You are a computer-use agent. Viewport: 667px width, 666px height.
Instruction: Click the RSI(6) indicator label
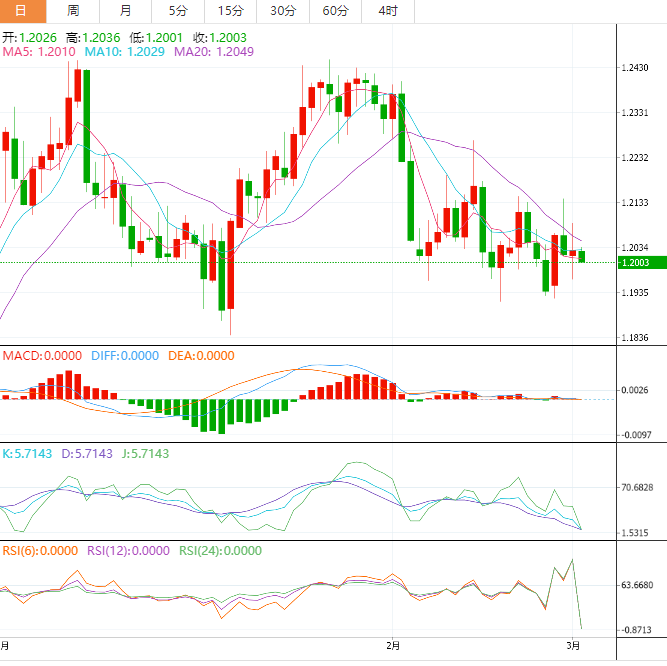click(40, 550)
